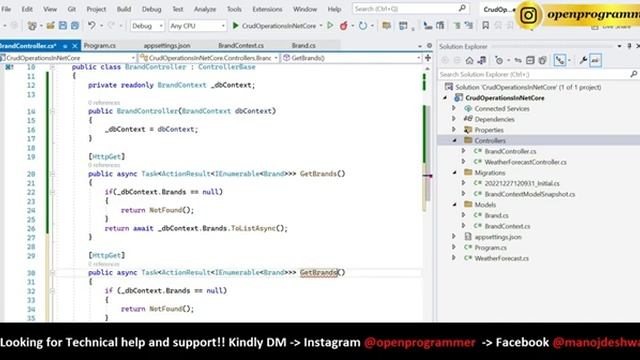Close the BrandController.cs tab
Image resolution: width=640 pixels, height=360 pixels.
75,46
